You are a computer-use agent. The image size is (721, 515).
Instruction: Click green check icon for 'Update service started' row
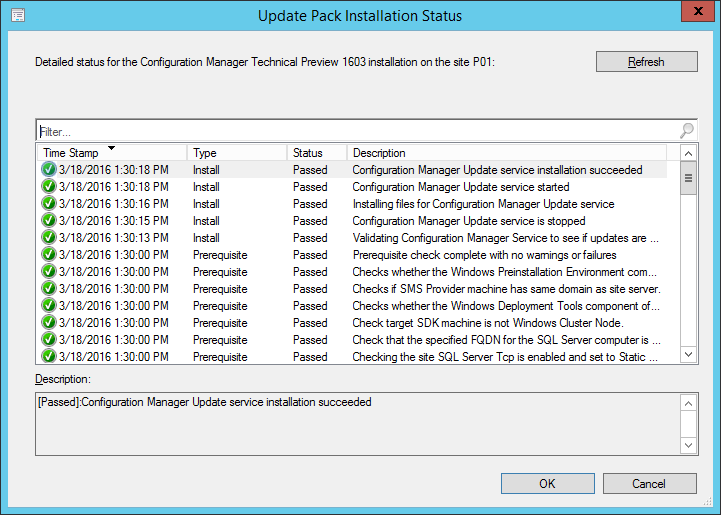[49, 187]
